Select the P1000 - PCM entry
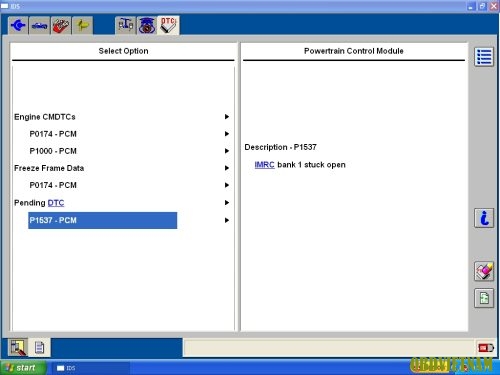This screenshot has width=500, height=375. [53, 151]
